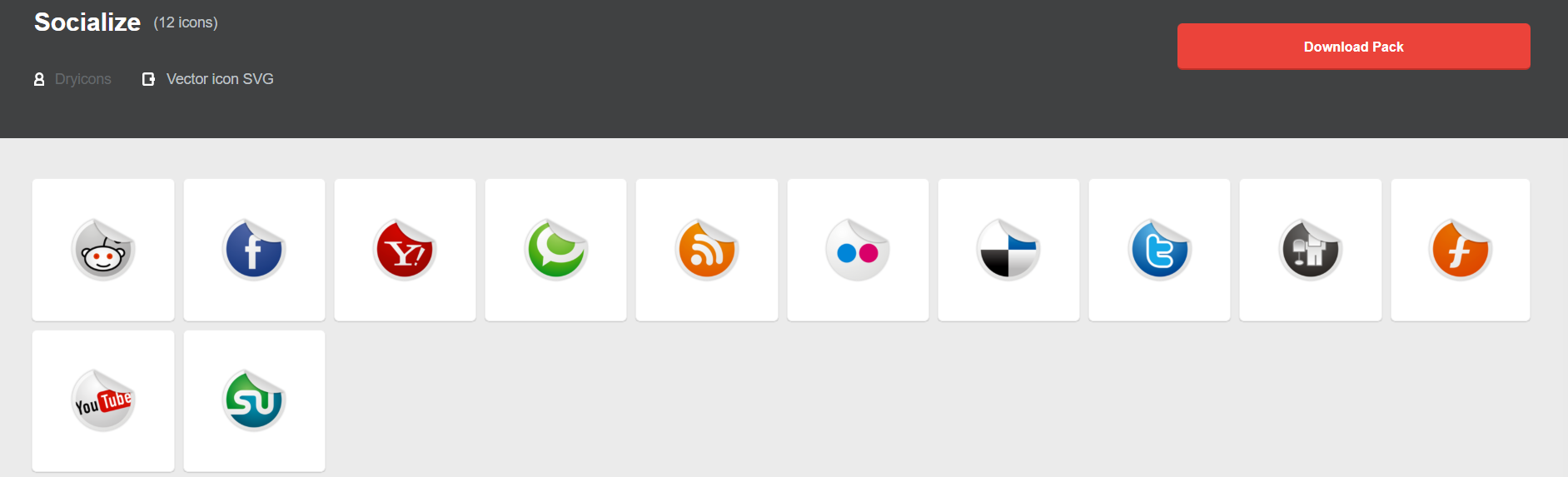Open the StumbleUpon sticker icon
1568x477 pixels.
pyautogui.click(x=254, y=400)
